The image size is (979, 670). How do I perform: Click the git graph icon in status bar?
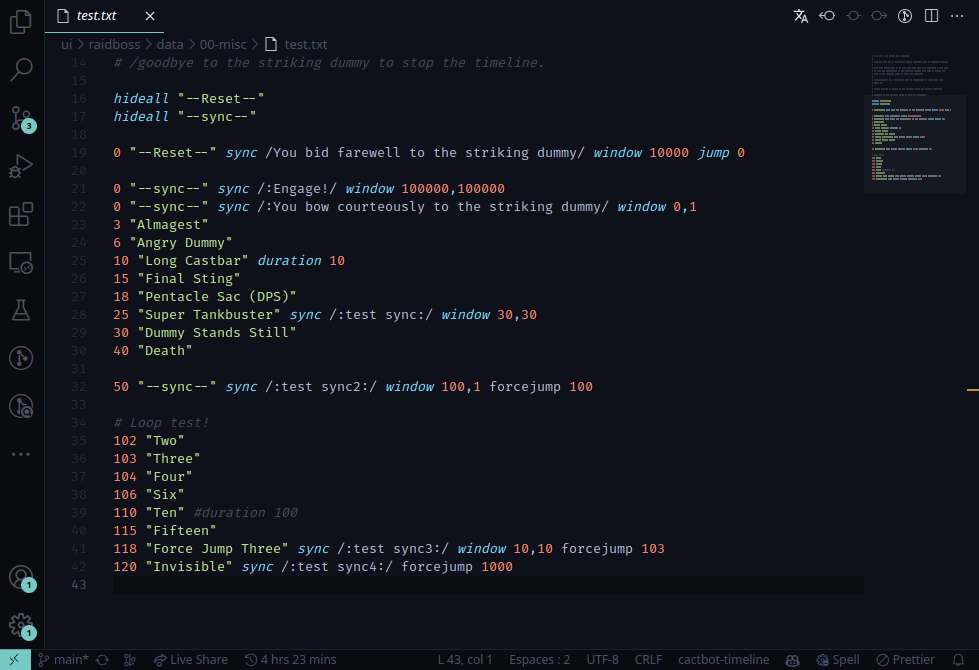(x=130, y=660)
